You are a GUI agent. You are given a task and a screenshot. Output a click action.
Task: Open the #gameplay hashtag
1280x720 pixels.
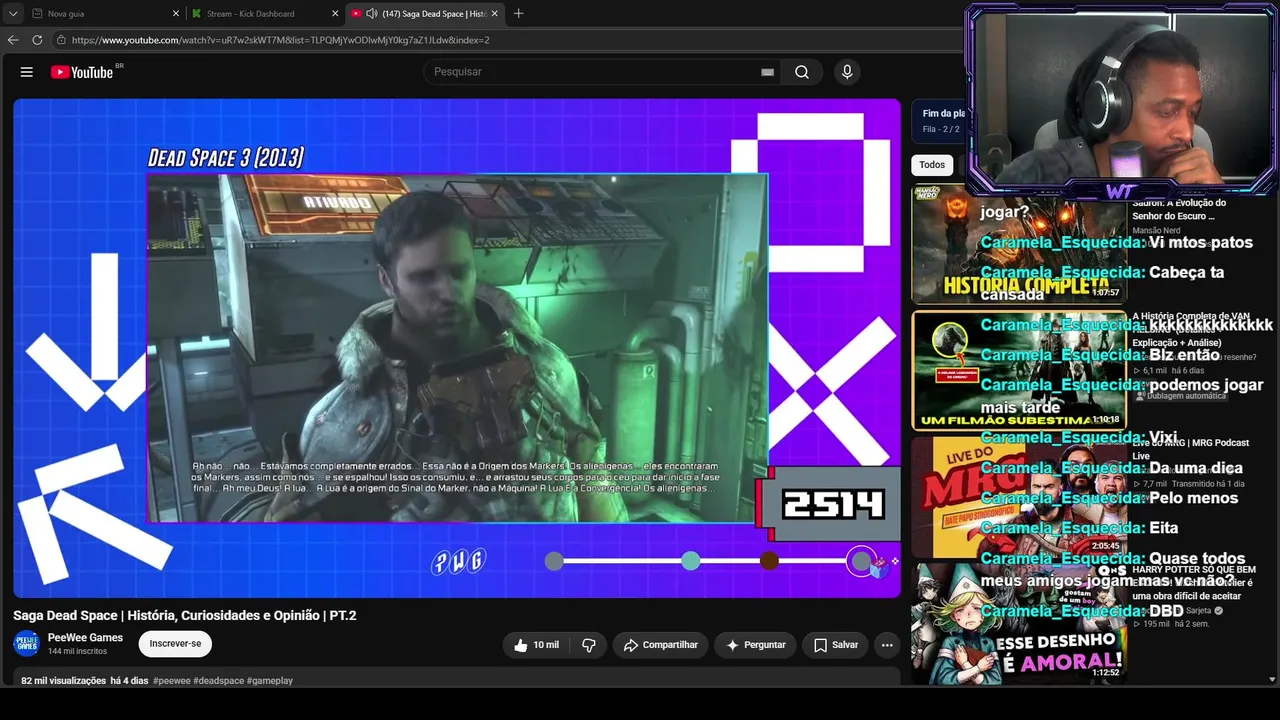(x=270, y=681)
